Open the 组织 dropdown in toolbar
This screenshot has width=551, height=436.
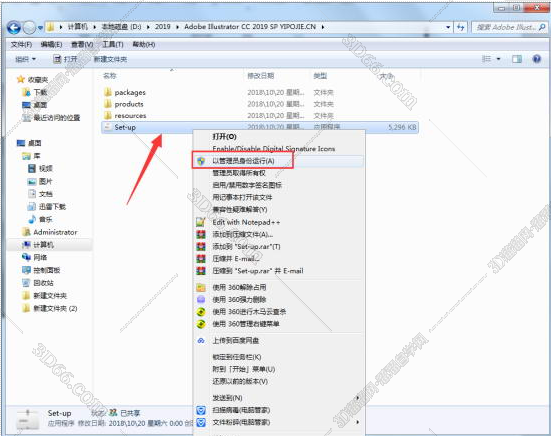click(x=26, y=59)
